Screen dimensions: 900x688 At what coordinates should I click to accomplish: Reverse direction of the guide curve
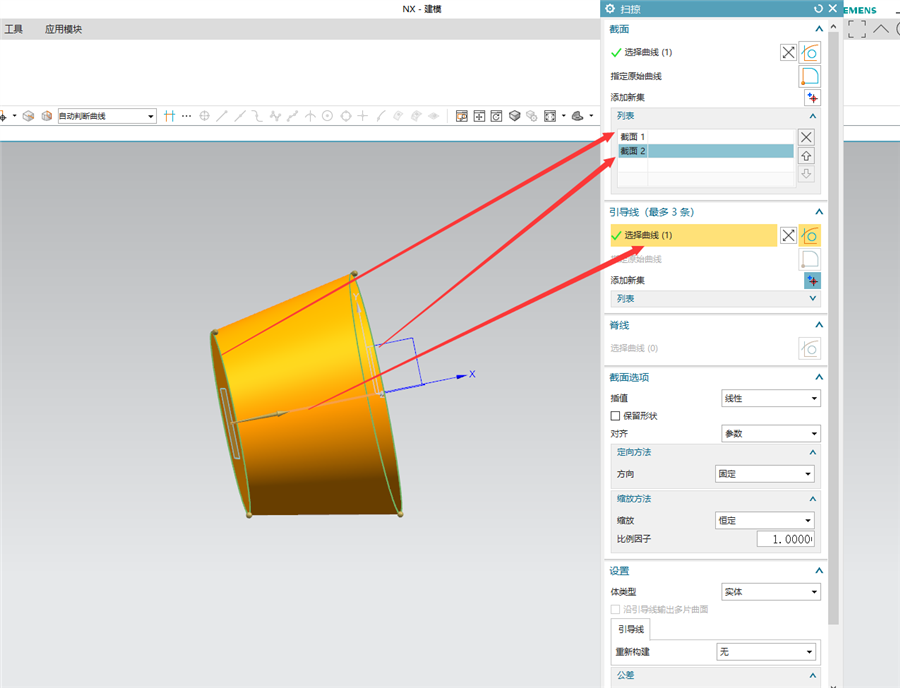click(x=788, y=235)
